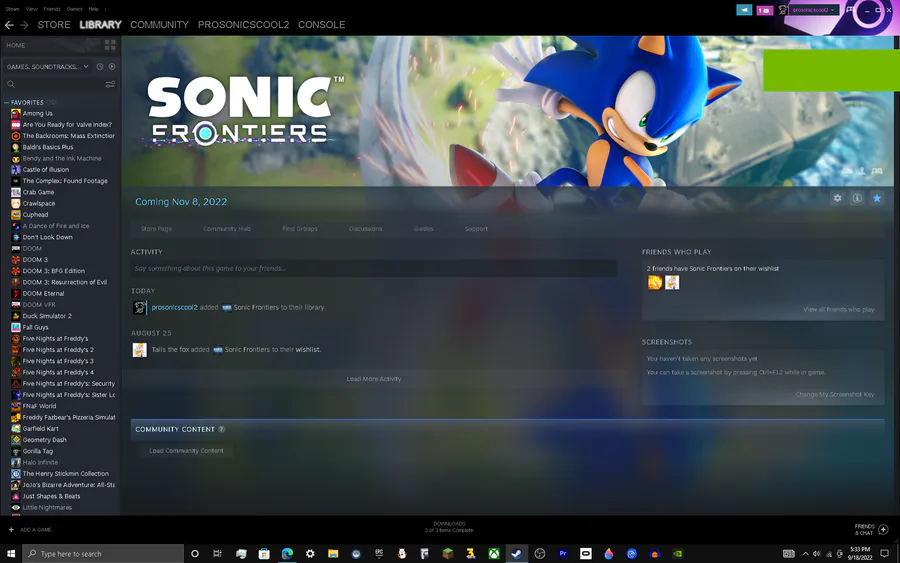Open game settings gear icon
The width and height of the screenshot is (900, 563).
click(837, 198)
